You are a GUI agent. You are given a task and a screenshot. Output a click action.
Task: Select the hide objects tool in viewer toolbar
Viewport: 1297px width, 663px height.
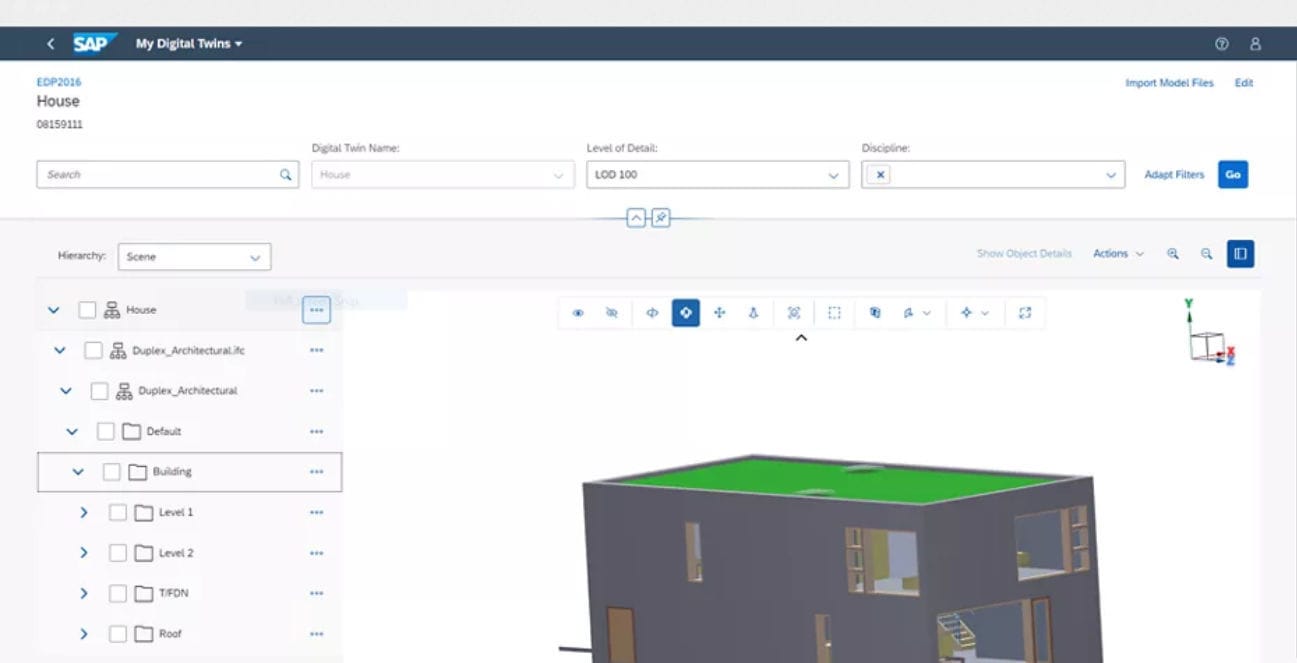tap(613, 312)
